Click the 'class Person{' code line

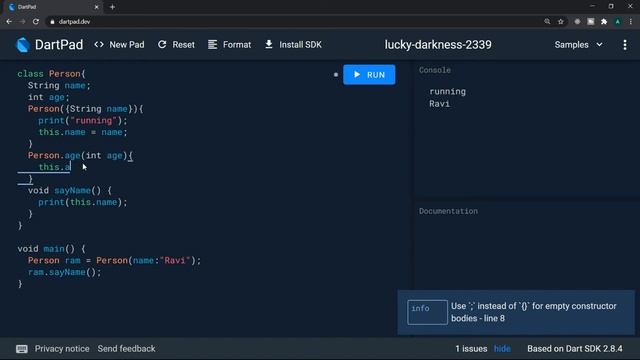point(51,74)
